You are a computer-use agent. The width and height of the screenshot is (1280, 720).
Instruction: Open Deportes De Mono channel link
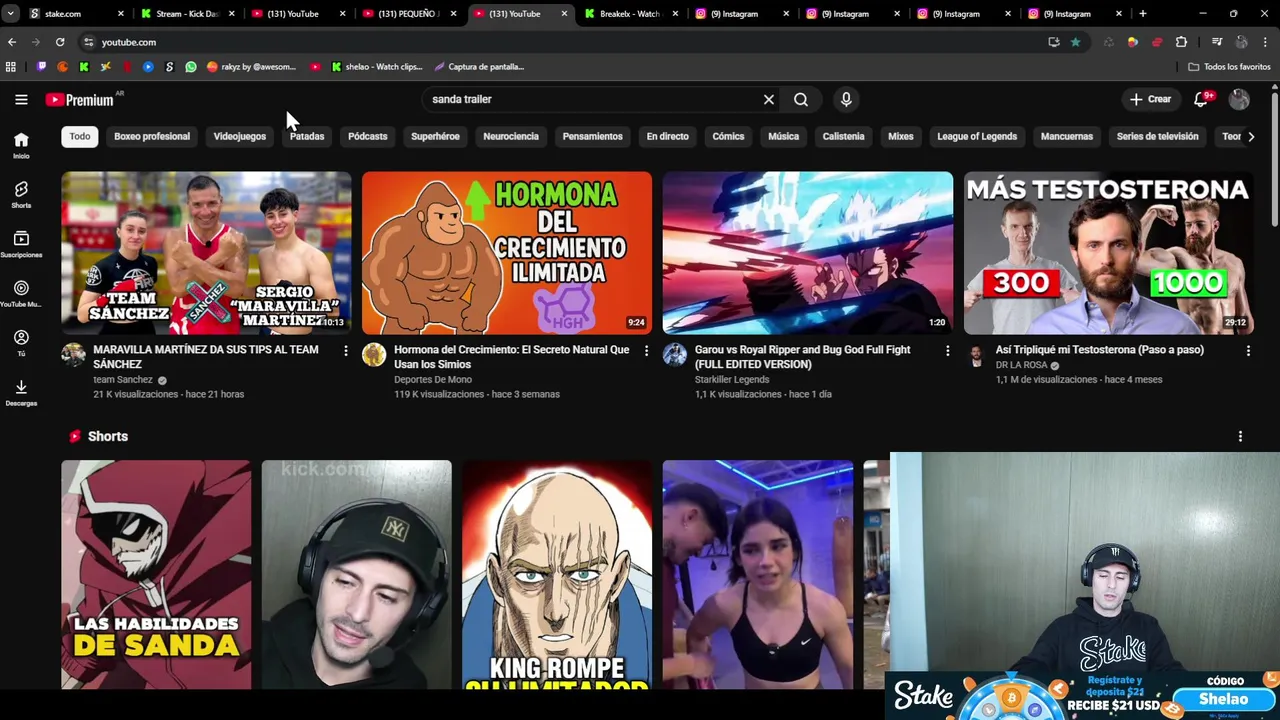point(433,380)
